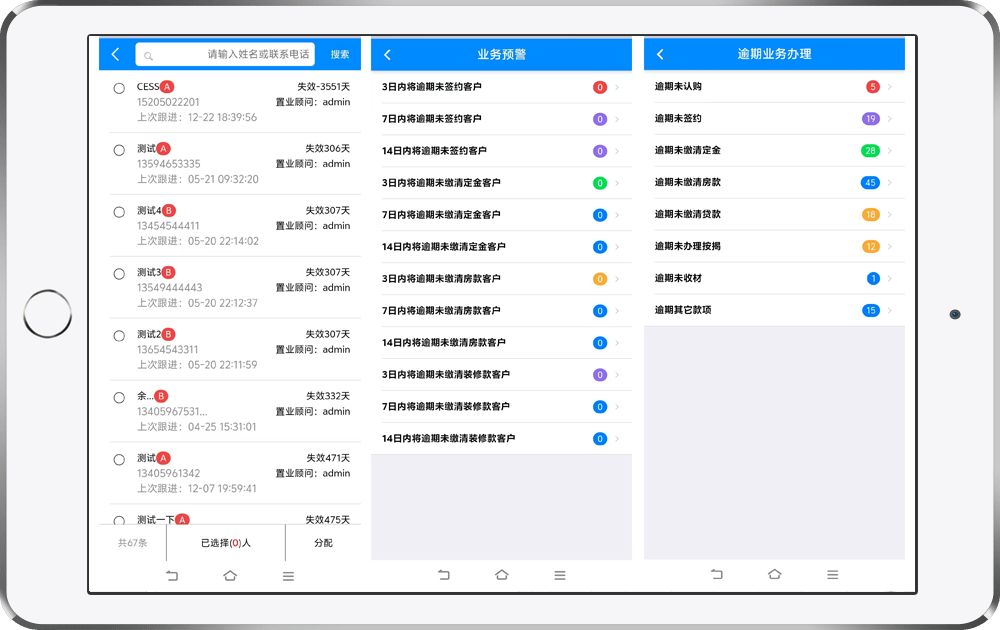Open 7日内将逾期未缴清装修款客户 entry
Screen dimensions: 1000x630
tap(501, 406)
